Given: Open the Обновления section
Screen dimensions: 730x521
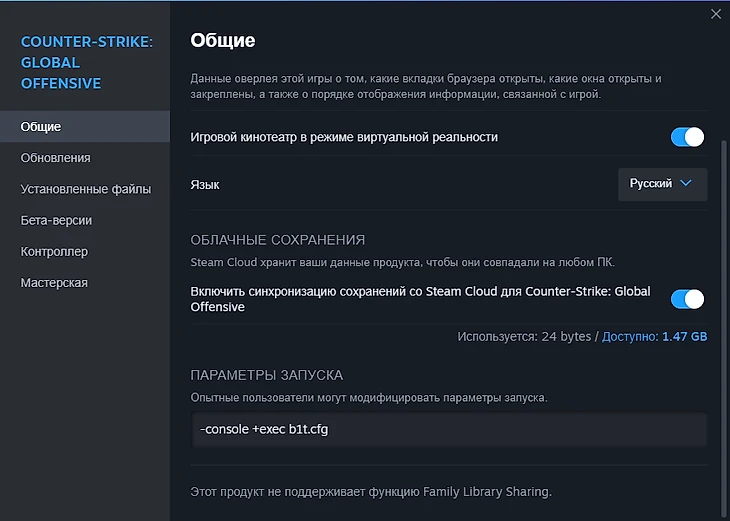Looking at the screenshot, I should 56,158.
